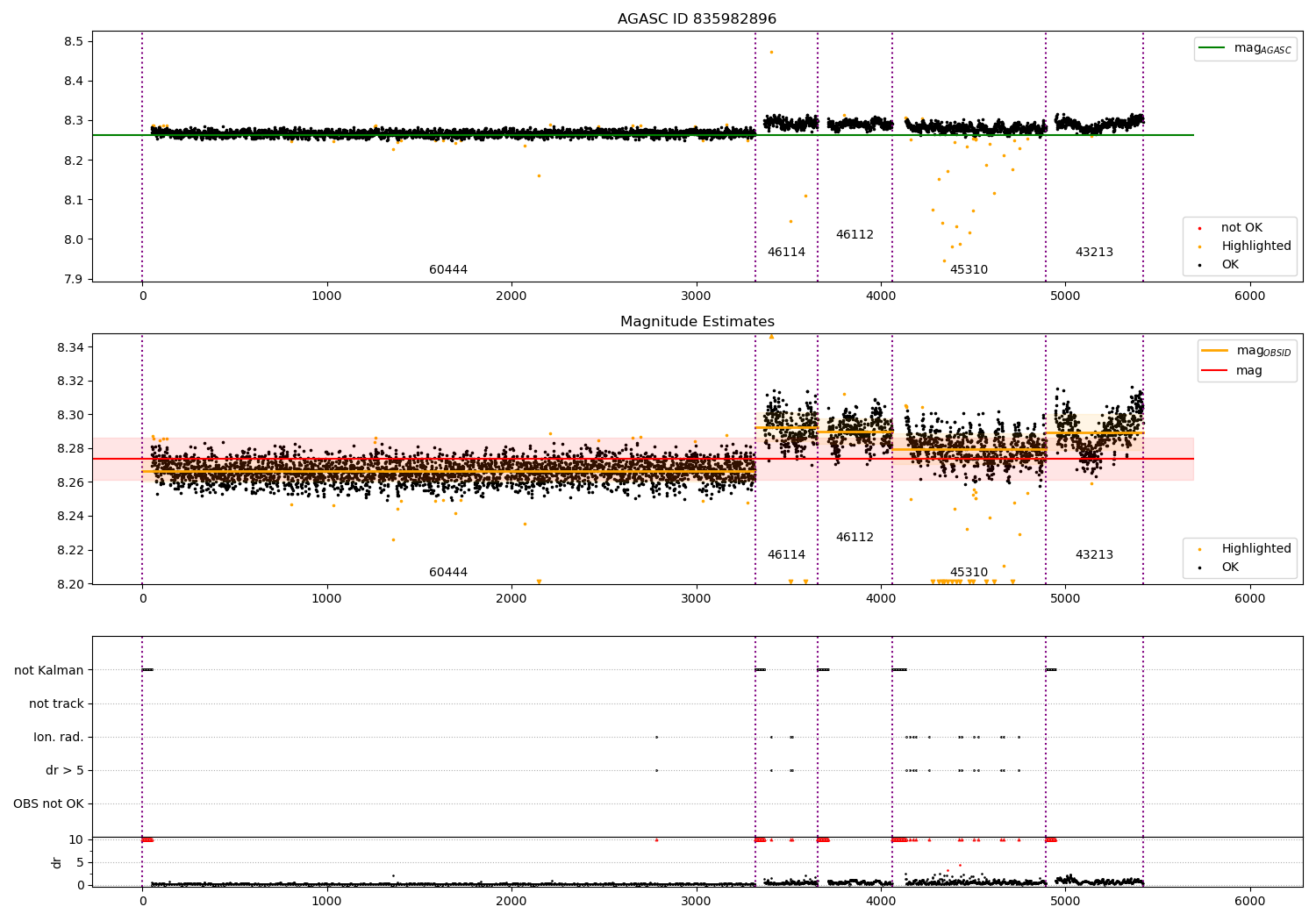
Task: Select the red 'mag' legend entry
Action: click(x=1232, y=371)
